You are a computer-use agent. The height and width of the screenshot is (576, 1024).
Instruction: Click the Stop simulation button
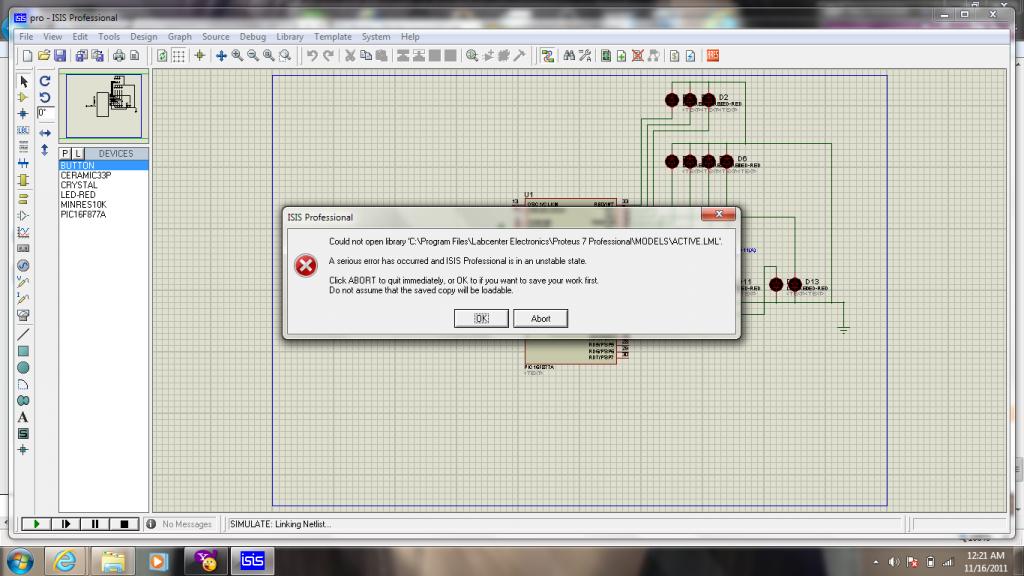coord(125,524)
